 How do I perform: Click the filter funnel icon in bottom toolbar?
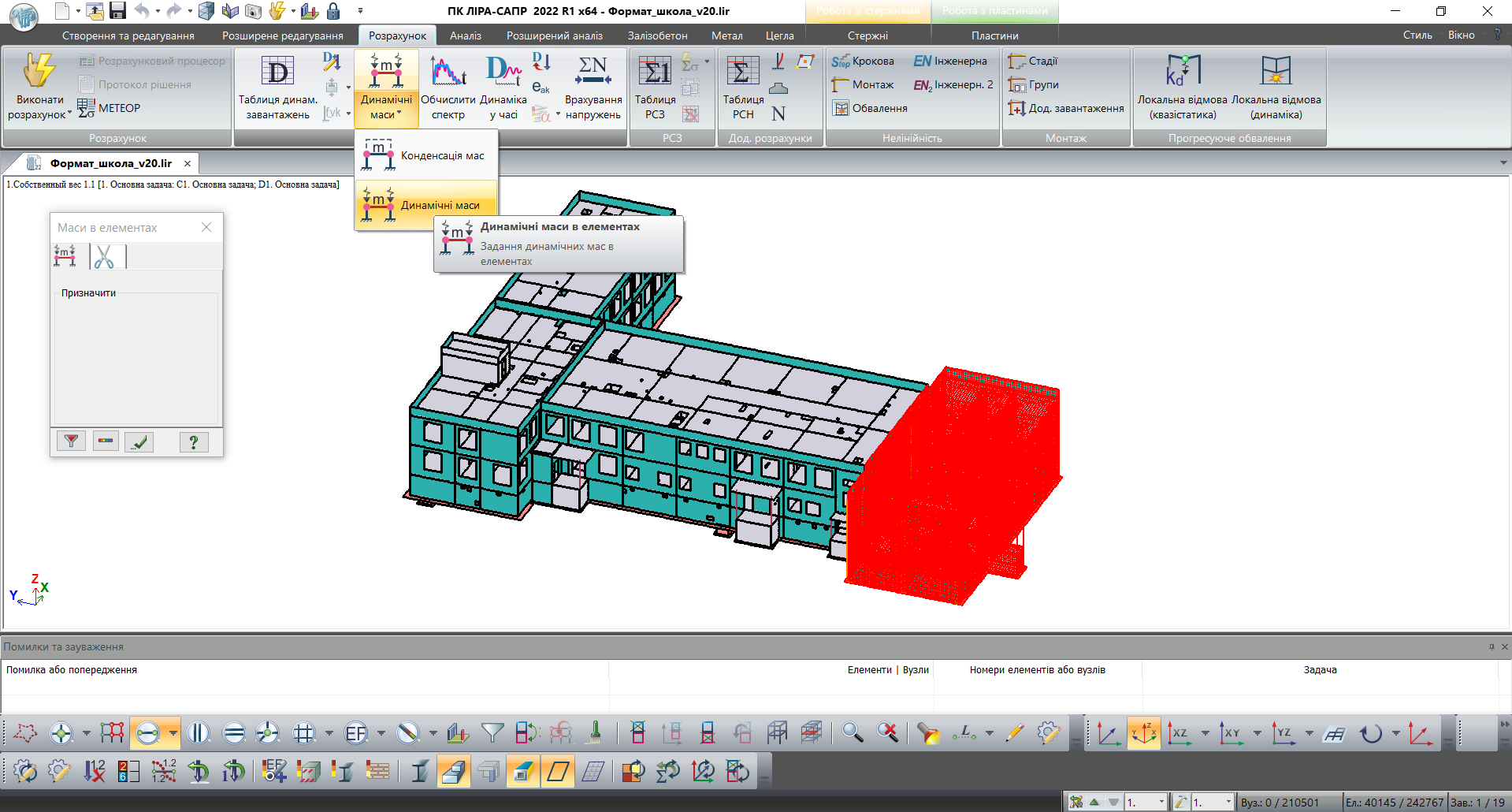tap(492, 733)
